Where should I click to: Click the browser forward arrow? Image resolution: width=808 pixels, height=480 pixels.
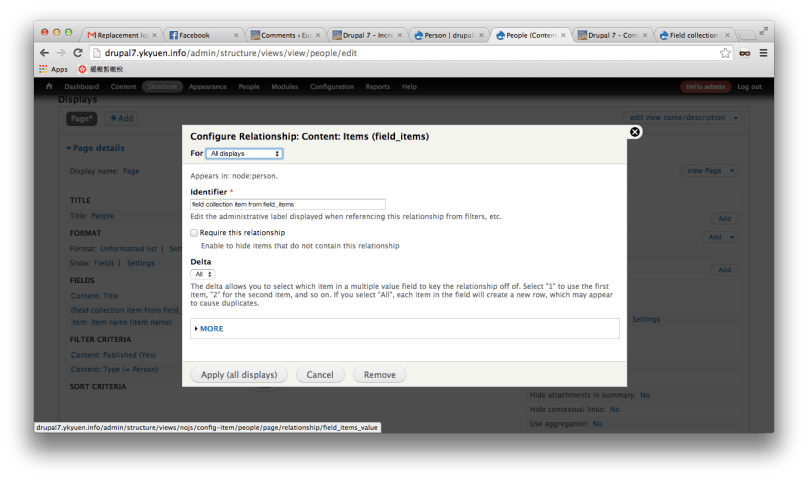pos(61,52)
